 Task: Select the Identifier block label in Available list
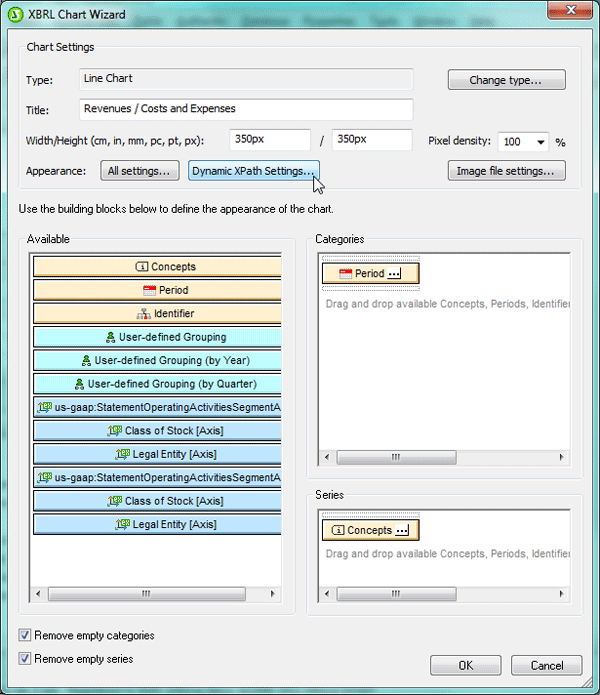(x=174, y=314)
